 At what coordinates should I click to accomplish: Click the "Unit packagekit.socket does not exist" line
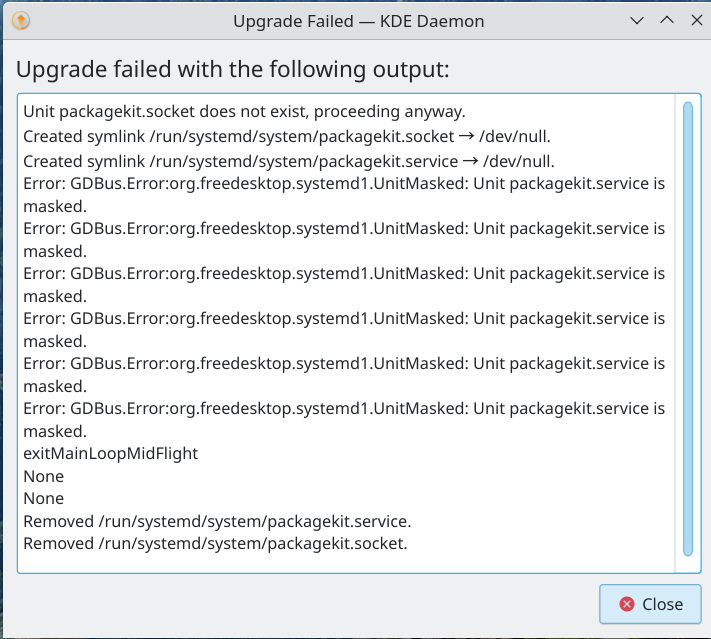(244, 110)
